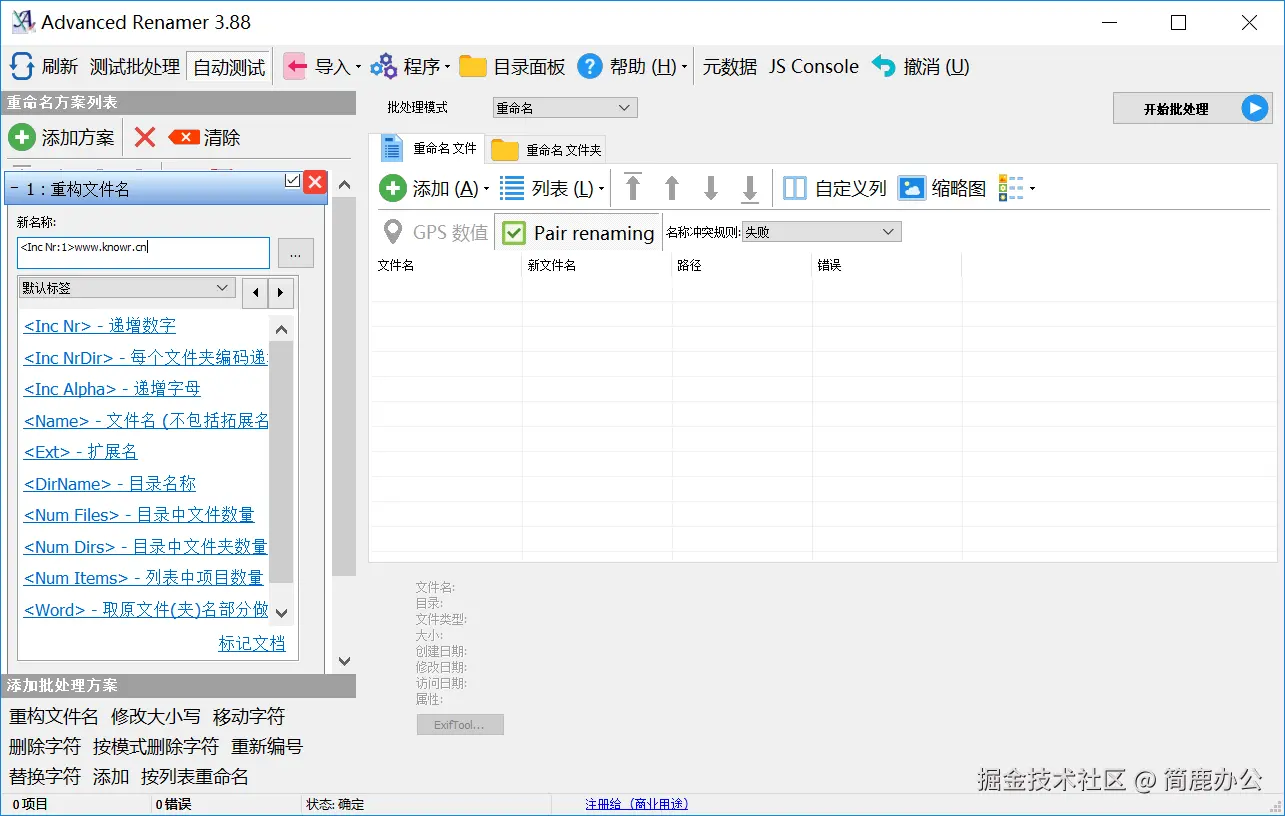Click the Start Batch play icon
This screenshot has width=1285, height=816.
(1255, 108)
